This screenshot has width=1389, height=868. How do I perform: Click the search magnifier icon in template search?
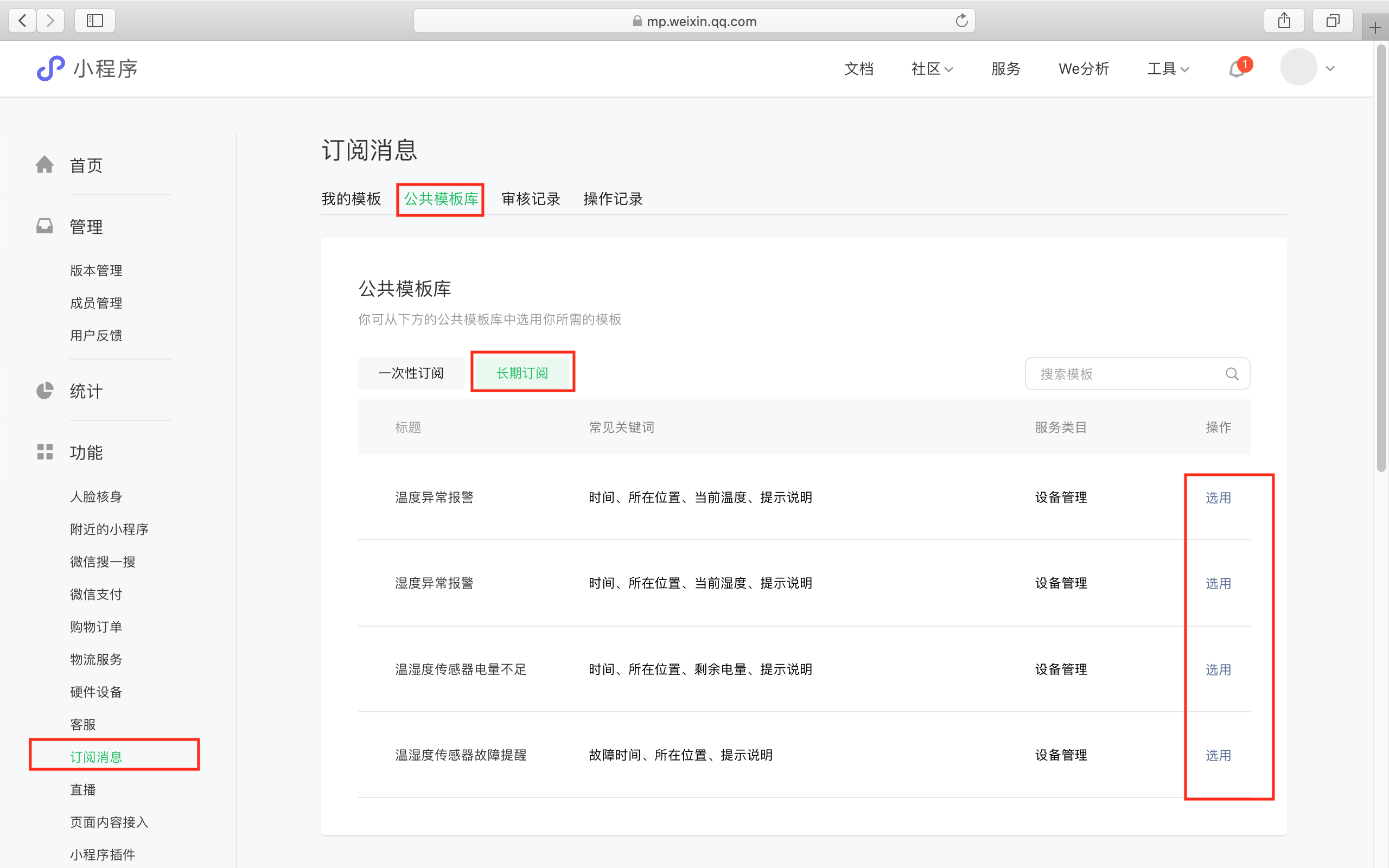[x=1231, y=374]
